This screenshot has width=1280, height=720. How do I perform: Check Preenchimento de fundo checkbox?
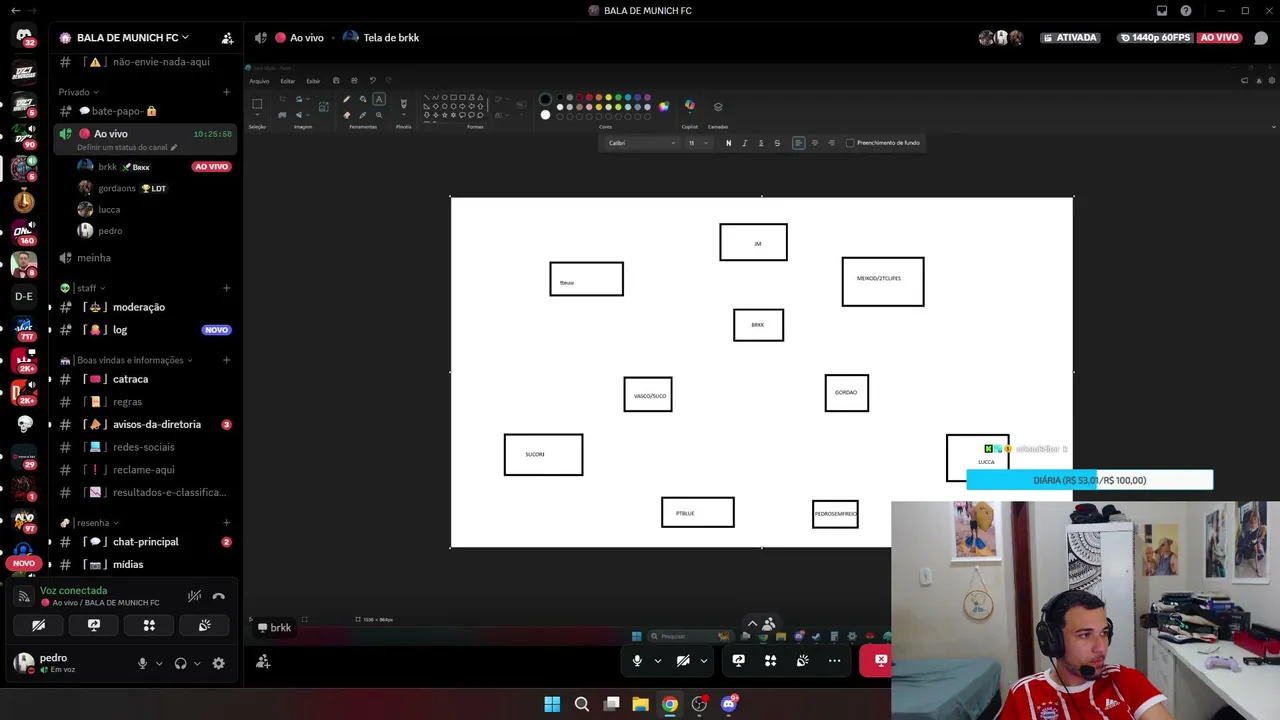coord(850,143)
